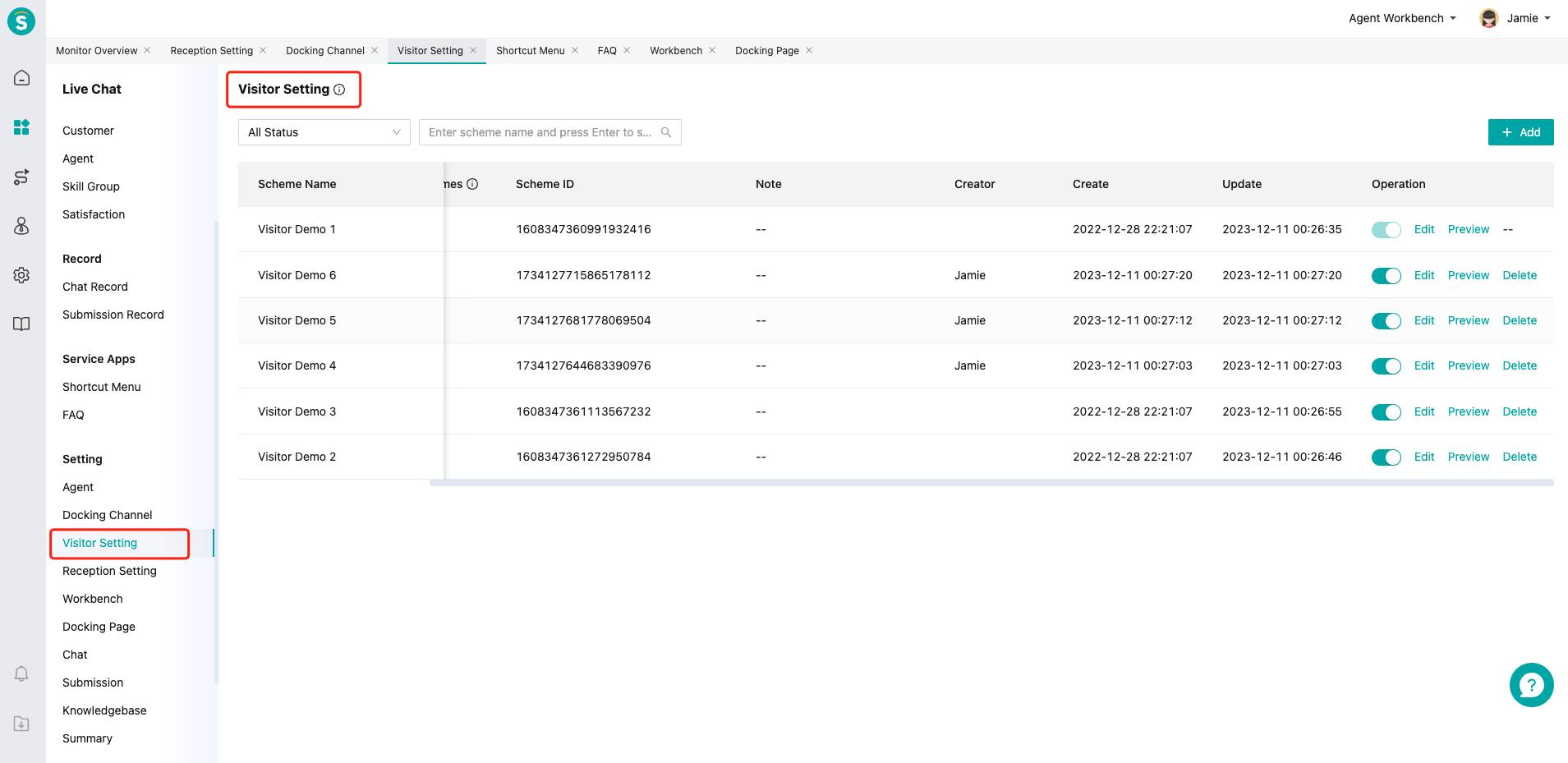Click the S logo at top left
Screen dimensions: 1568x763
point(21,21)
